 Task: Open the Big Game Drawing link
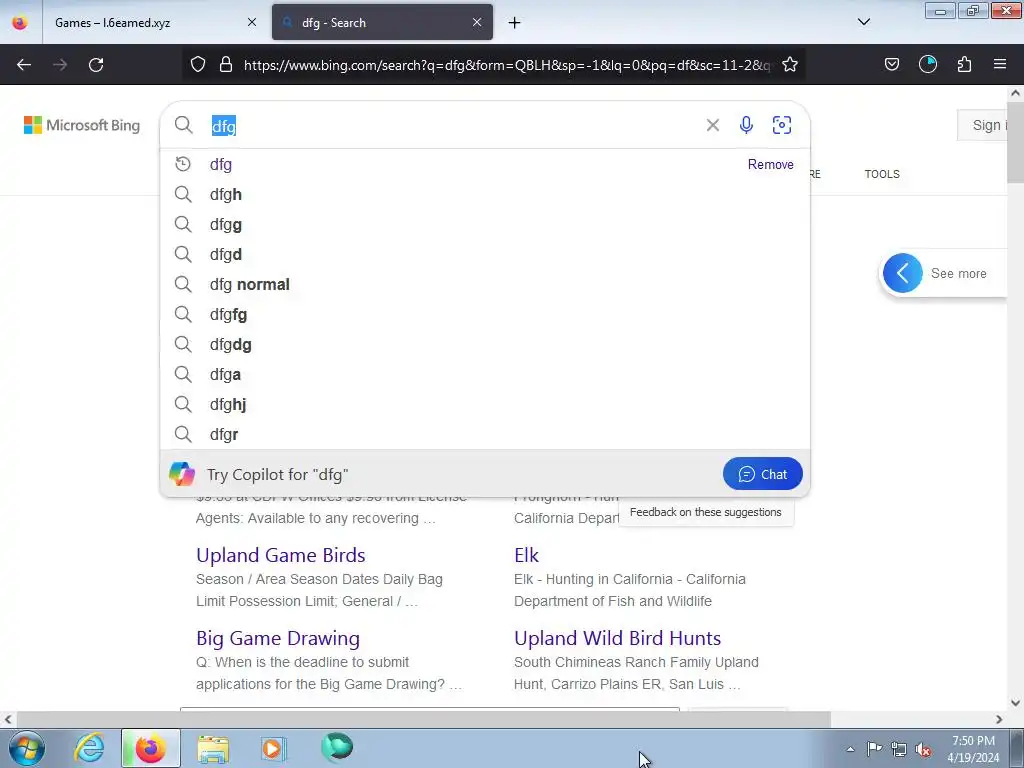(278, 638)
